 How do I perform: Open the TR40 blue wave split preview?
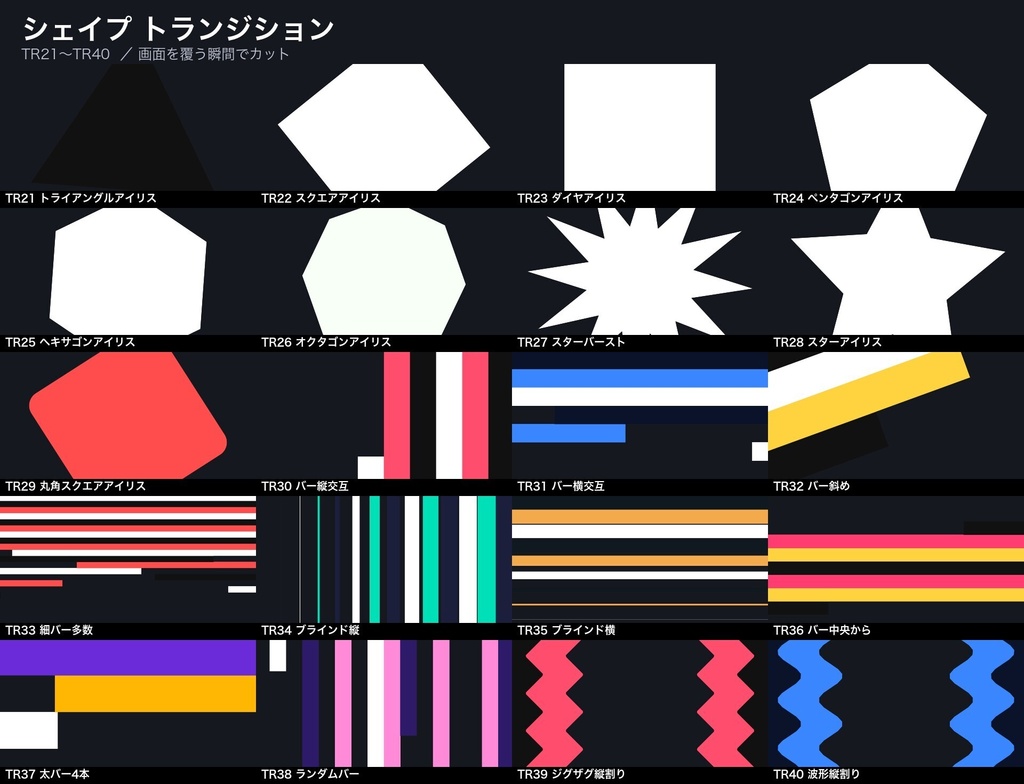pos(896,704)
